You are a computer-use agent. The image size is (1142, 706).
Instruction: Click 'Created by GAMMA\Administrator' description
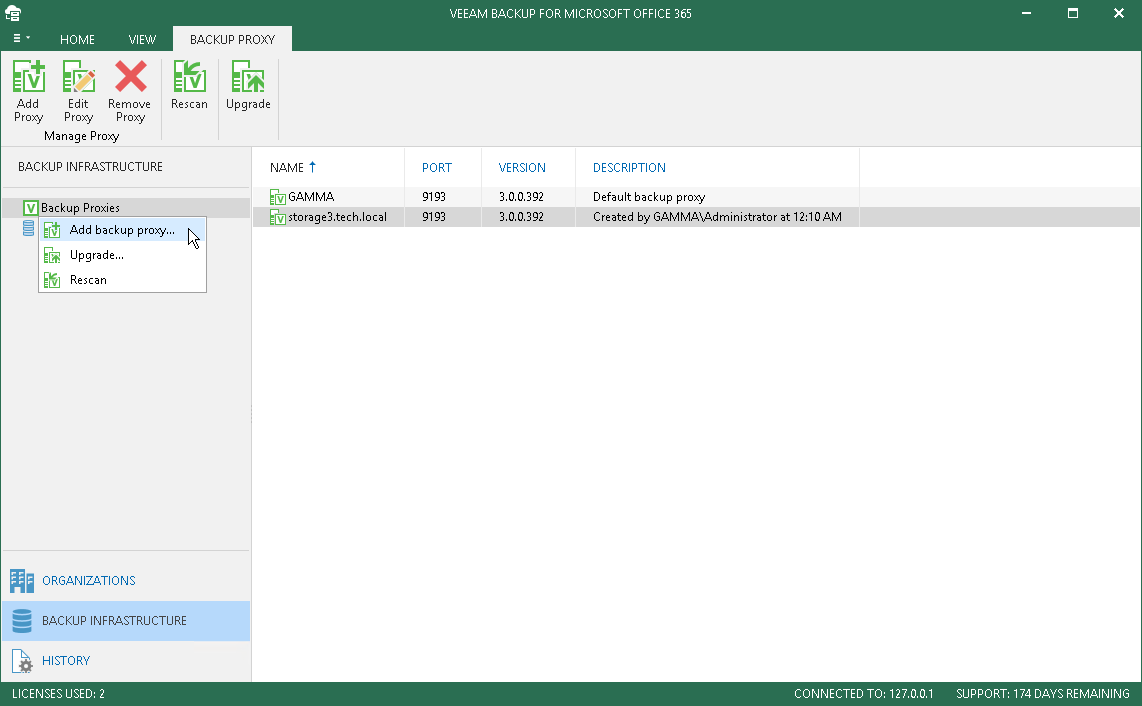click(717, 217)
